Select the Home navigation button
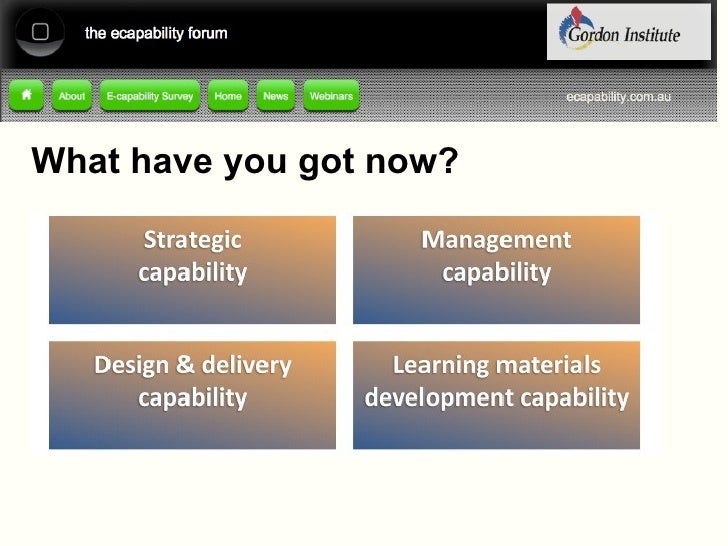This screenshot has height=546, width=728. (x=228, y=96)
